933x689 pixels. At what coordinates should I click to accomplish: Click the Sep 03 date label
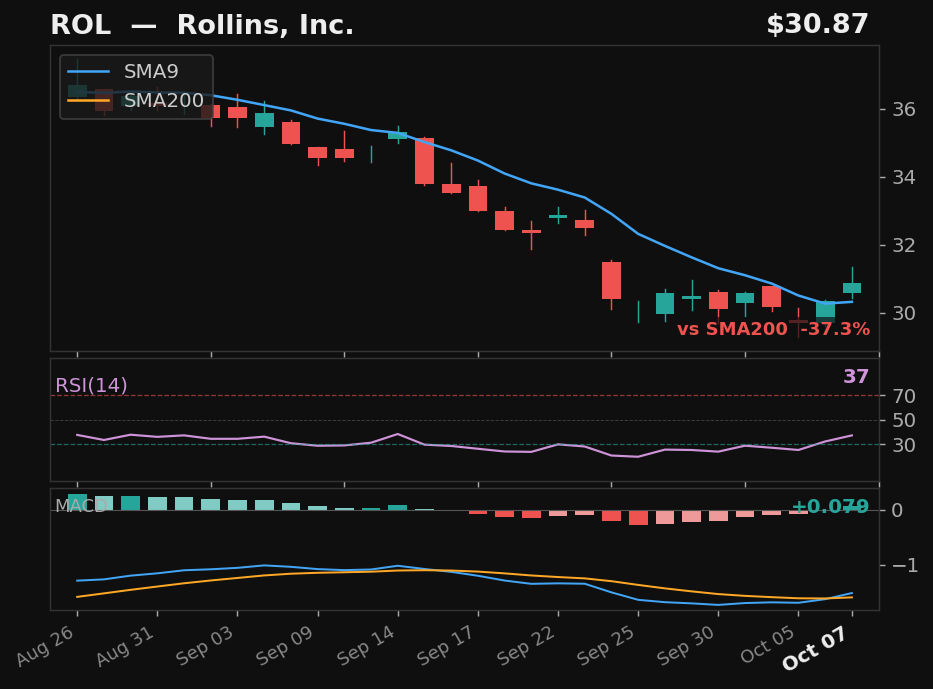[205, 646]
